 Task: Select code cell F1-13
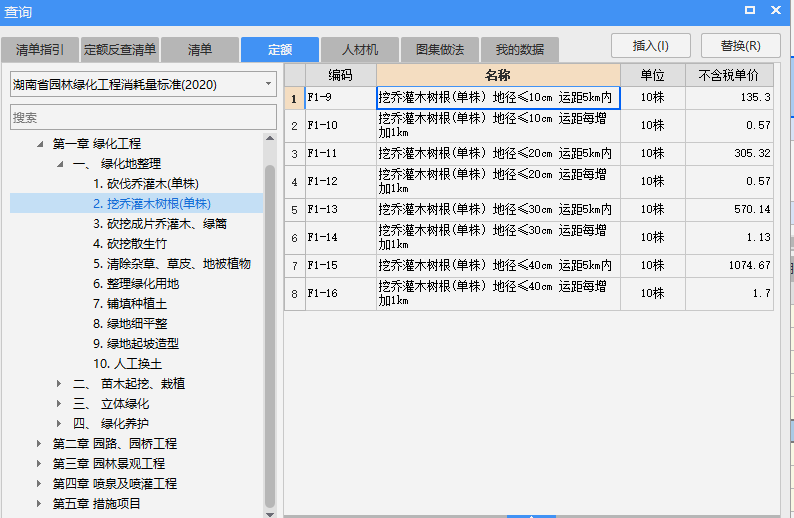tap(341, 210)
